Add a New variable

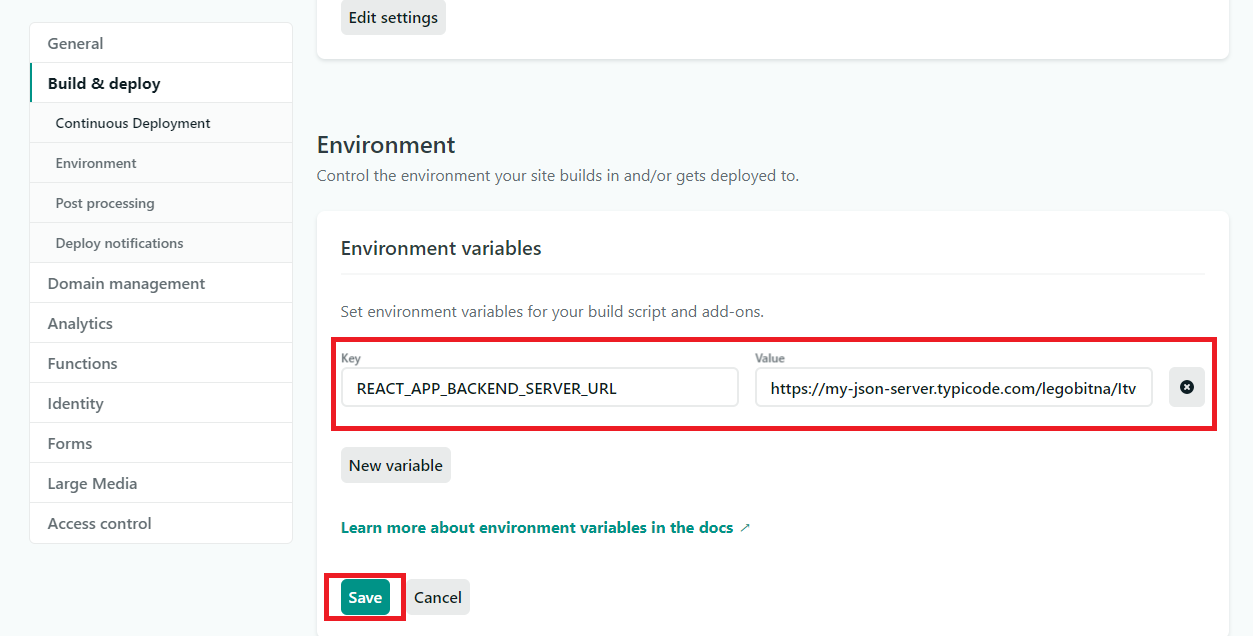click(x=395, y=466)
